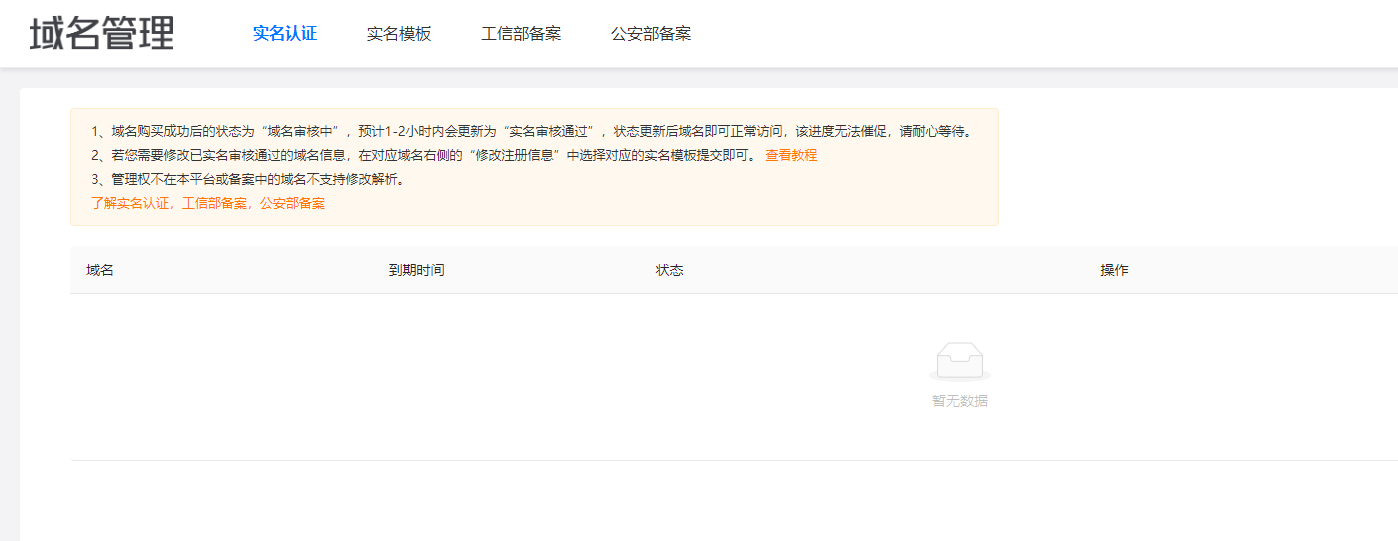Open the 实名模板 tab

click(399, 33)
